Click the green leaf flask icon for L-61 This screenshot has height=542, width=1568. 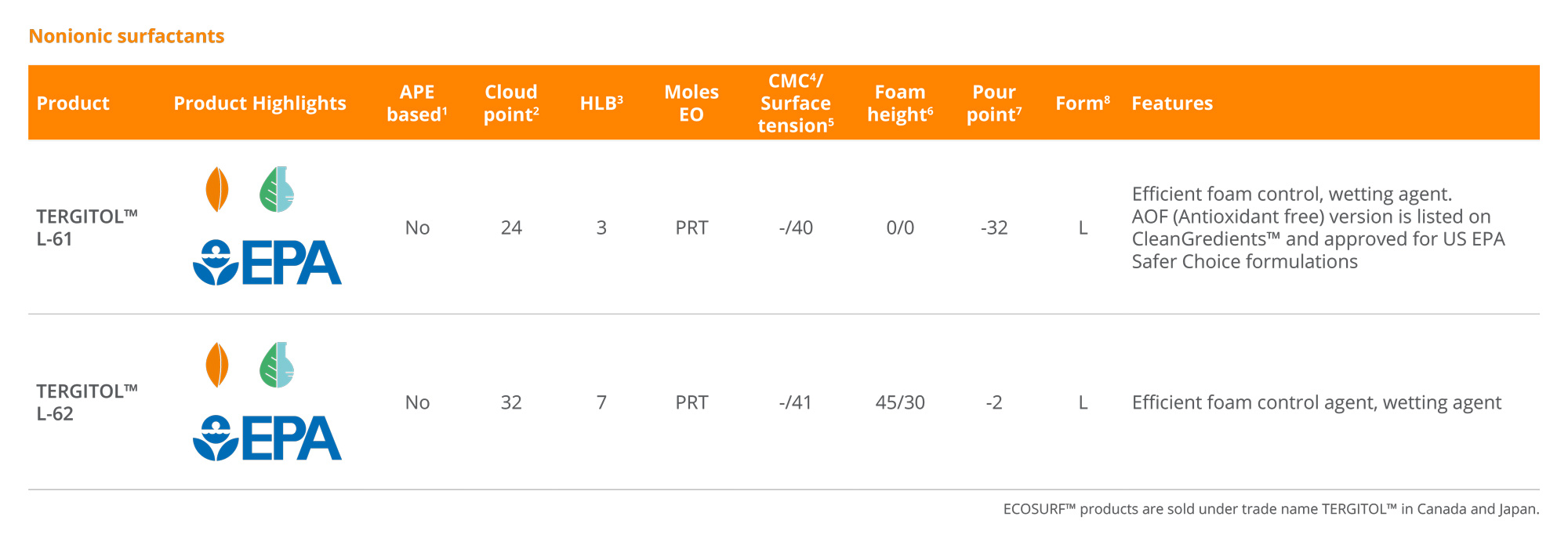pos(277,189)
